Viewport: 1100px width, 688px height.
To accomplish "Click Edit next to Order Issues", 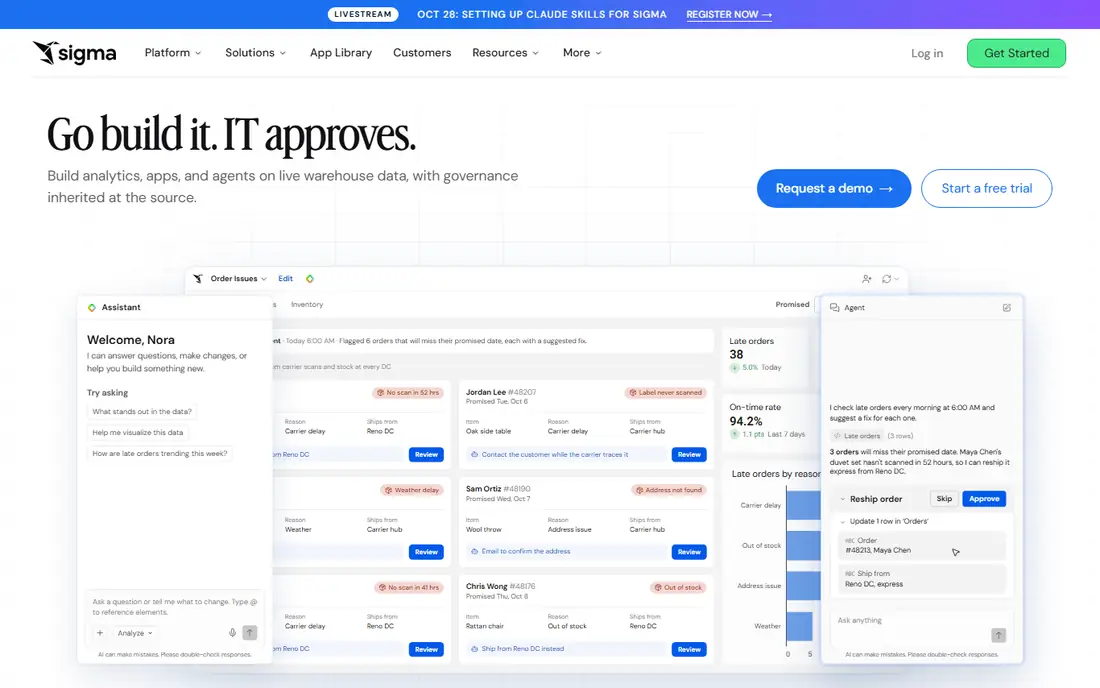I will point(286,278).
